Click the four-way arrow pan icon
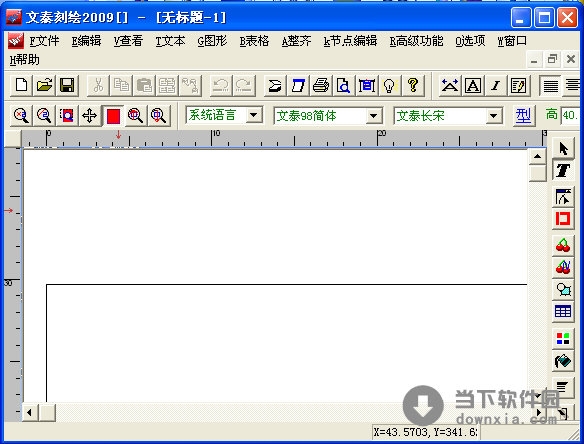 89,115
